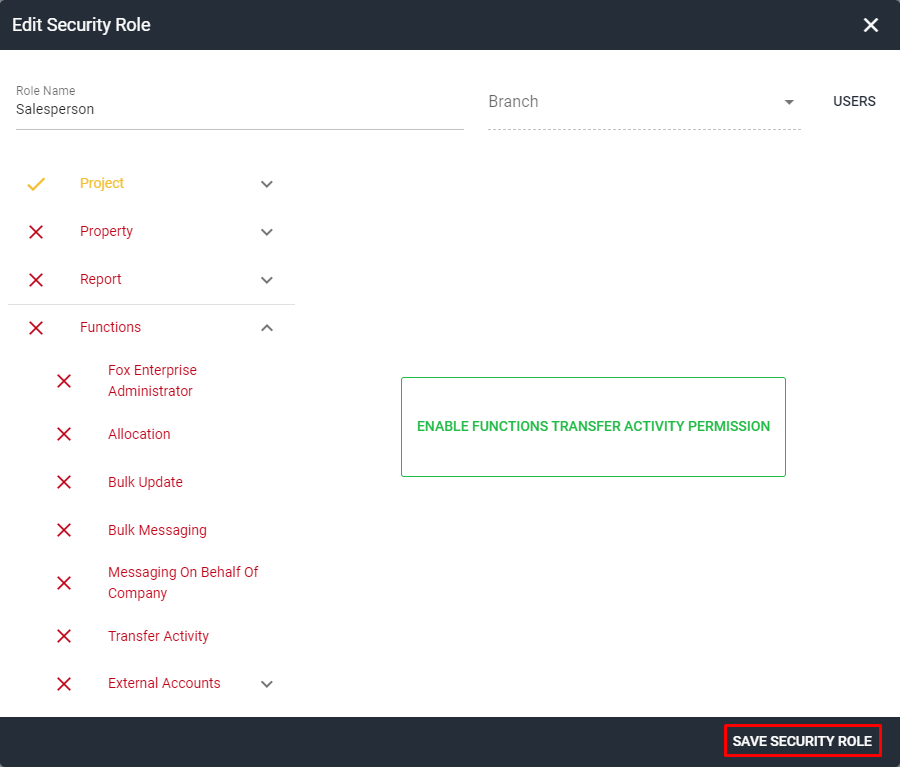Click the Transfer Activity permission icon
Viewport: 900px width, 767px height.
click(x=64, y=636)
